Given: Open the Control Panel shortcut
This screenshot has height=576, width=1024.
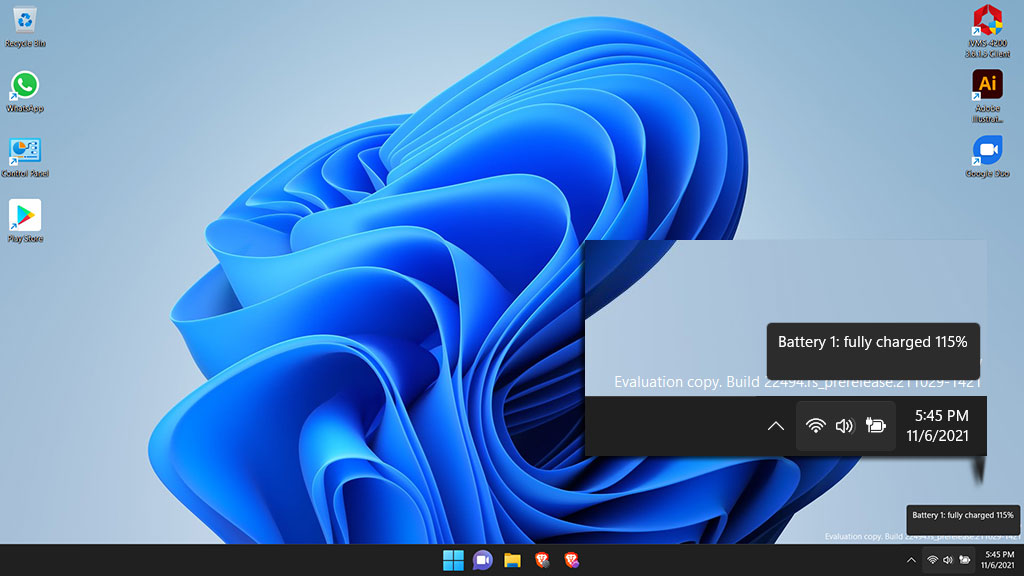Looking at the screenshot, I should tap(25, 157).
